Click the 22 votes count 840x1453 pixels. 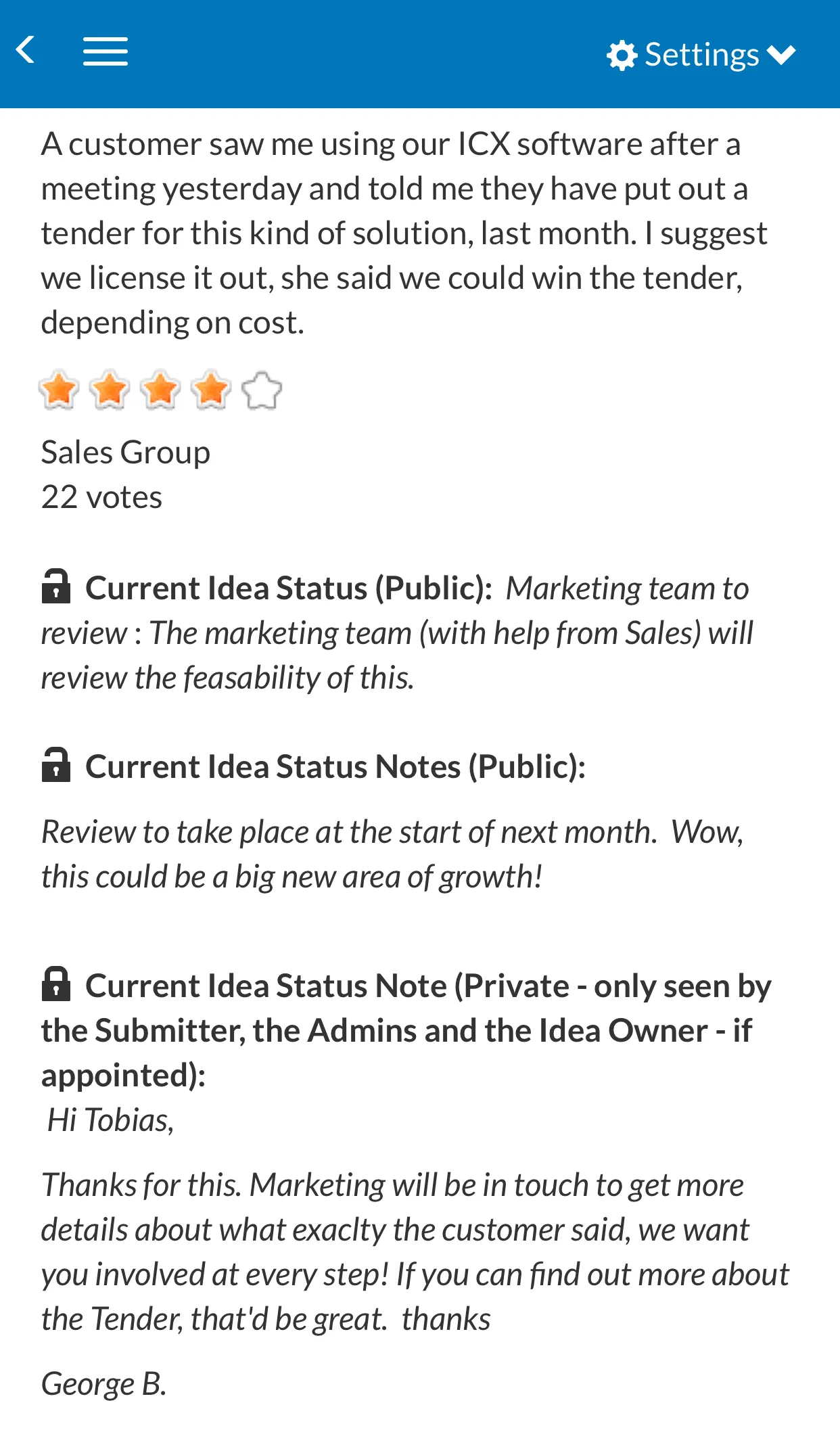click(101, 497)
